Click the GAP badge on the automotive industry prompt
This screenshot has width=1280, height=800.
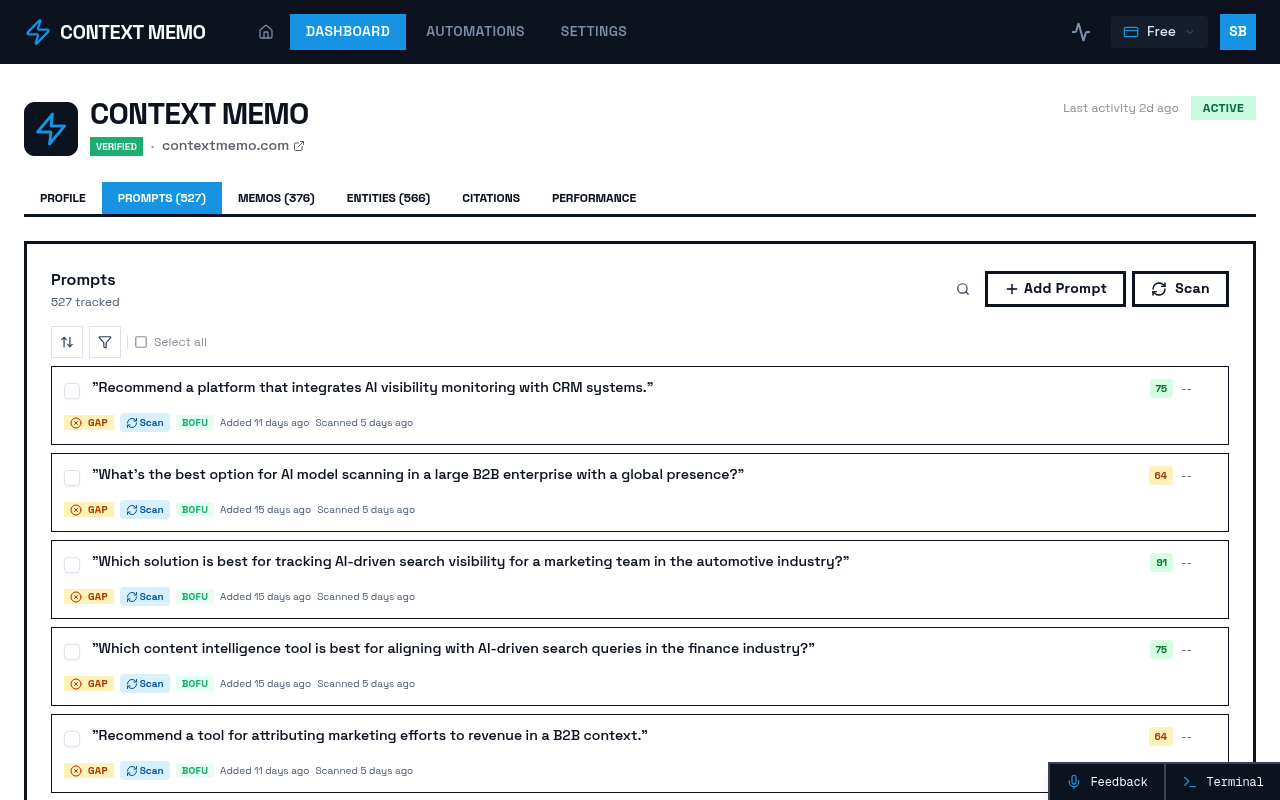tap(88, 596)
